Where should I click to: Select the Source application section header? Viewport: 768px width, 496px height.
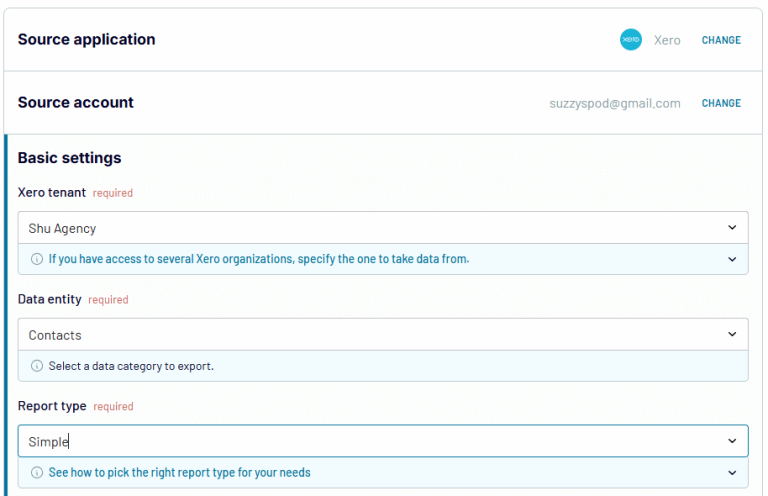tap(87, 40)
